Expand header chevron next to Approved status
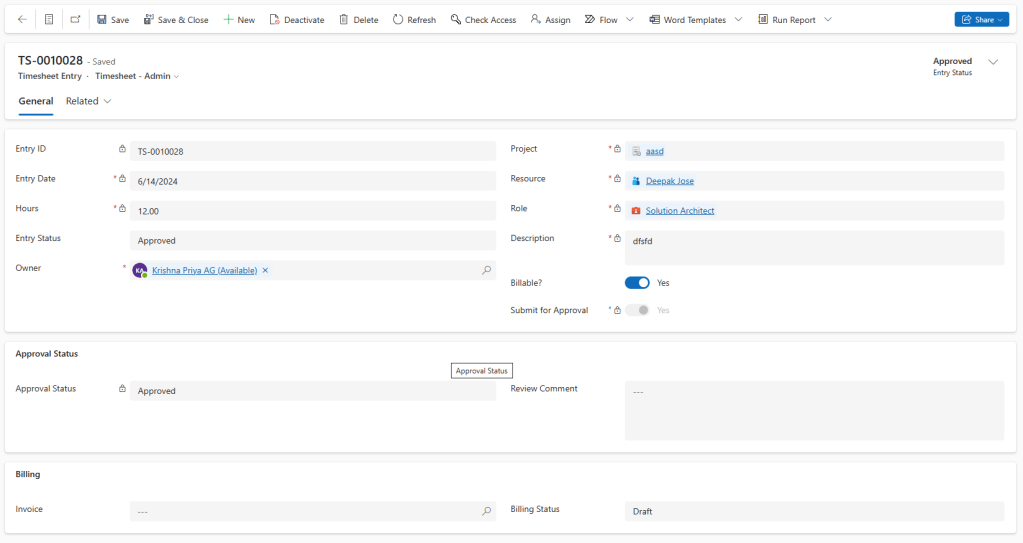The width and height of the screenshot is (1023, 543). [x=993, y=62]
